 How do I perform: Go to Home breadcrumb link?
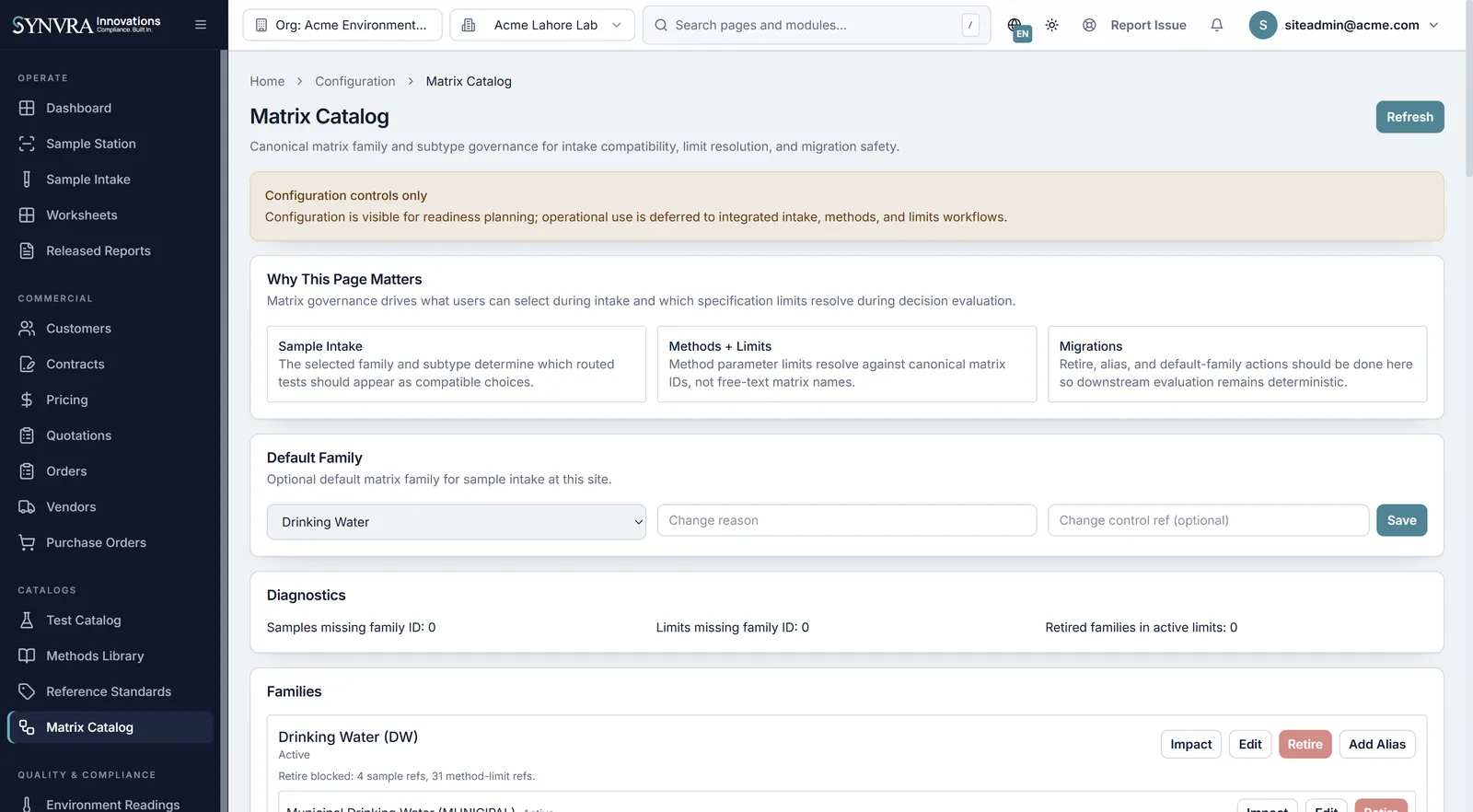point(267,81)
